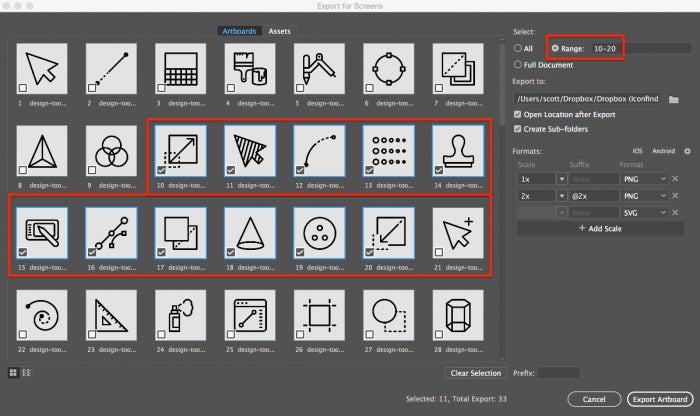The image size is (700, 416).
Task: Click artboard 13 dots pattern thumbnail
Action: click(x=389, y=151)
